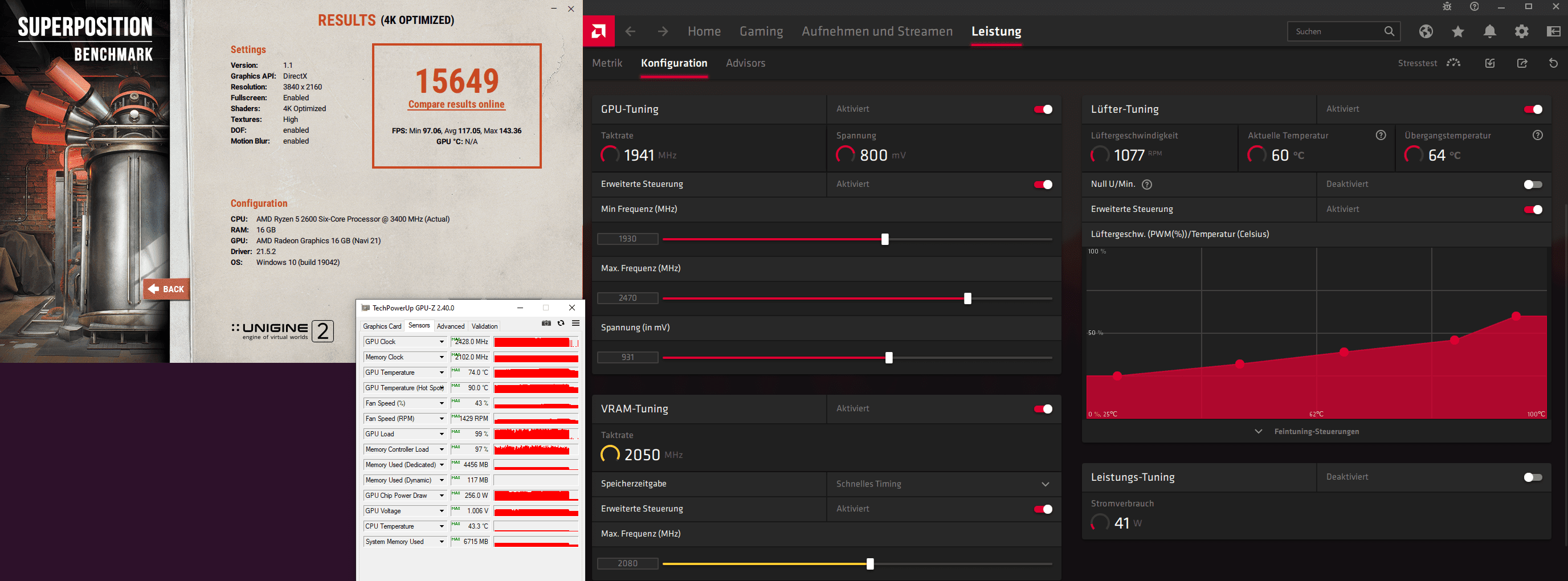Open GPU Clock sensor dropdown in GPU-Z
Viewport: 1568px width, 581px height.
[x=442, y=342]
